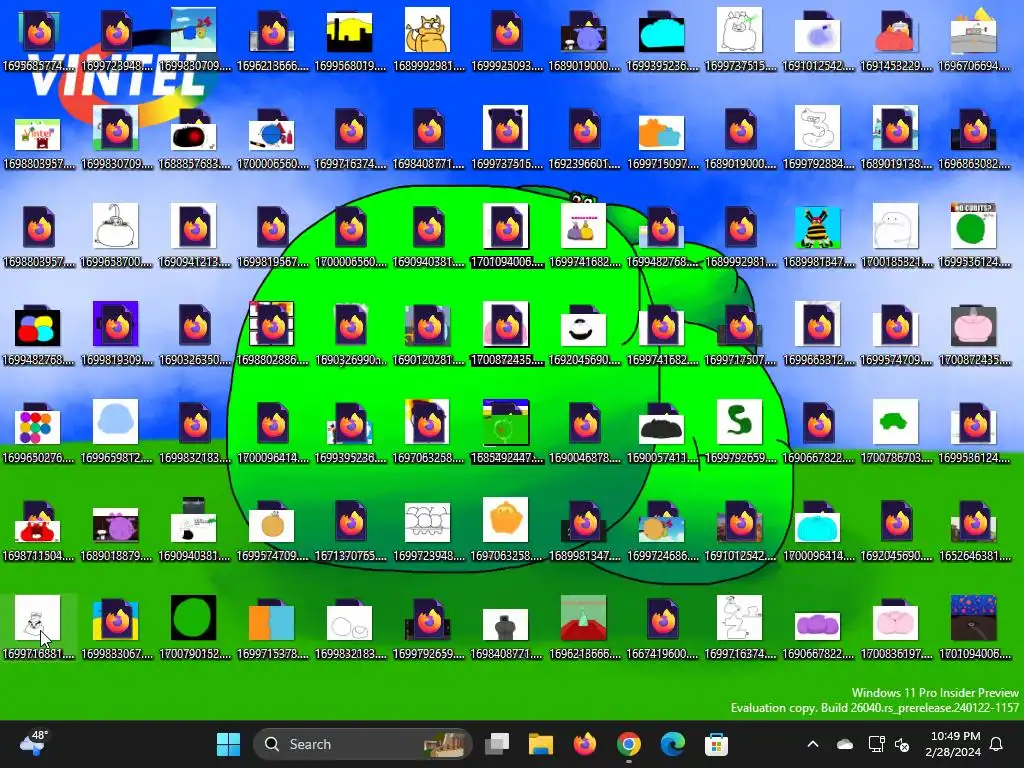This screenshot has height=768, width=1024.
Task: Select black blob image 1690057411
Action: point(662,432)
